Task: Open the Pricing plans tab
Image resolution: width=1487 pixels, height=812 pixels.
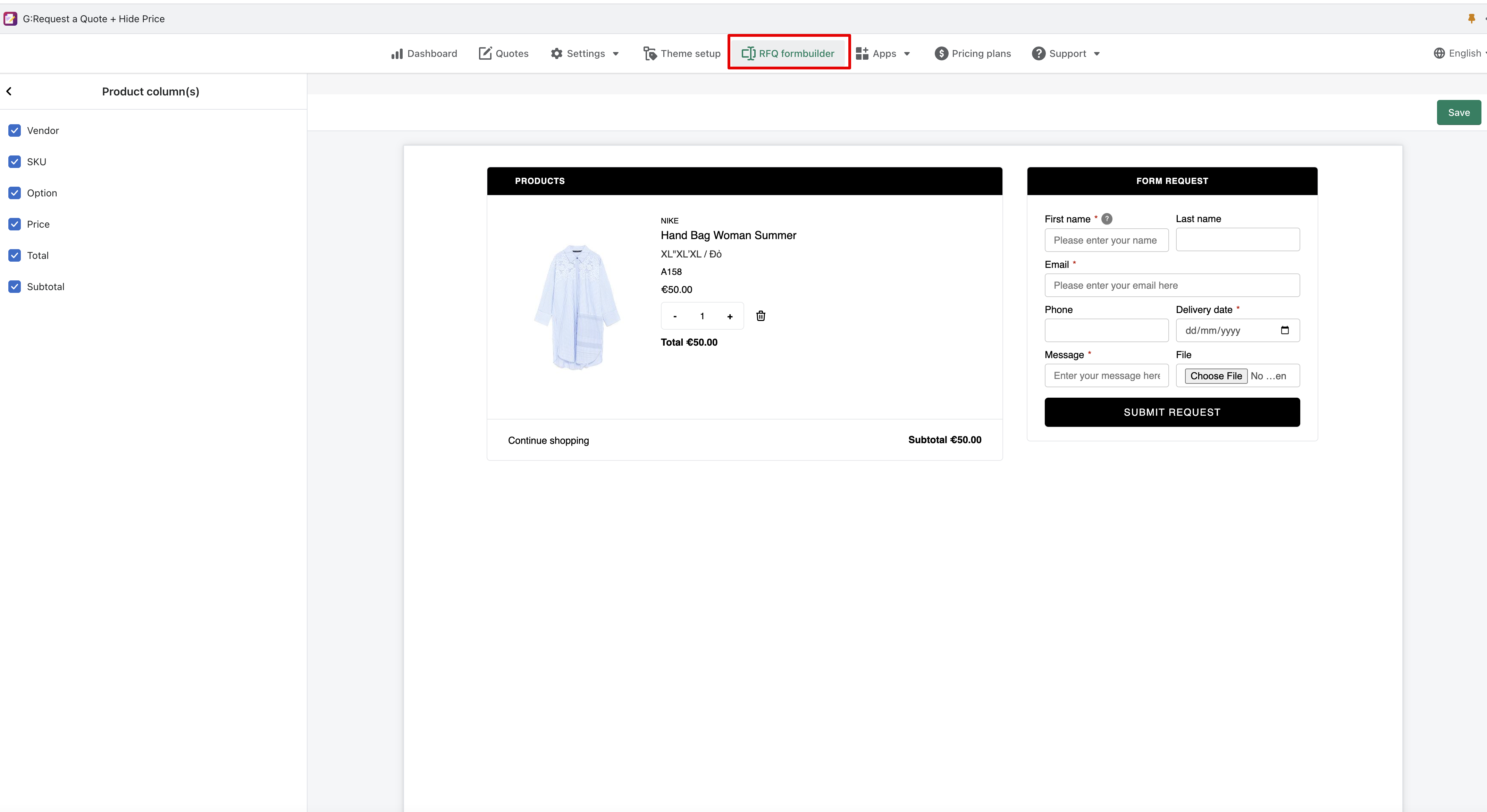Action: [x=973, y=54]
